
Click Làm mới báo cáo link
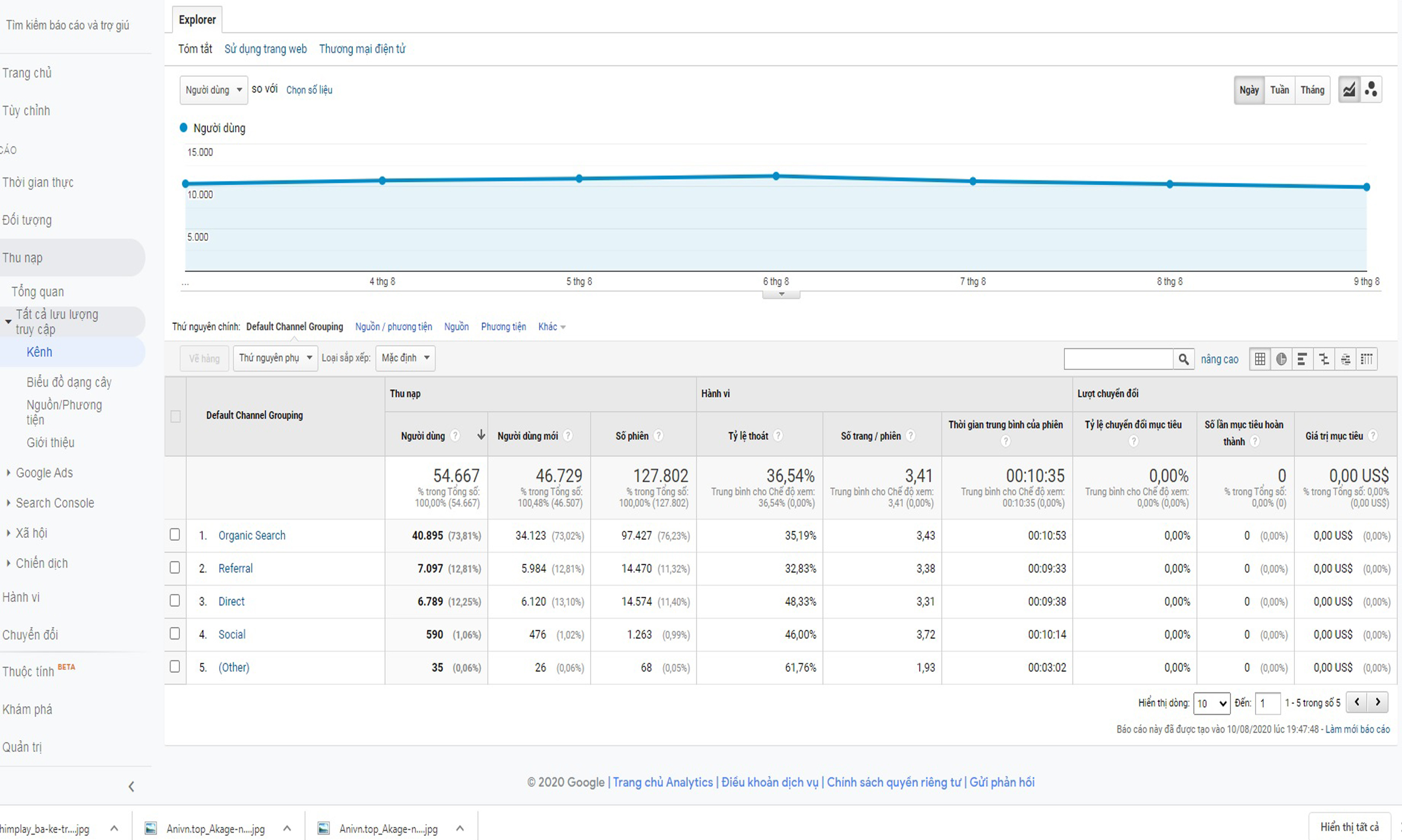click(1357, 729)
